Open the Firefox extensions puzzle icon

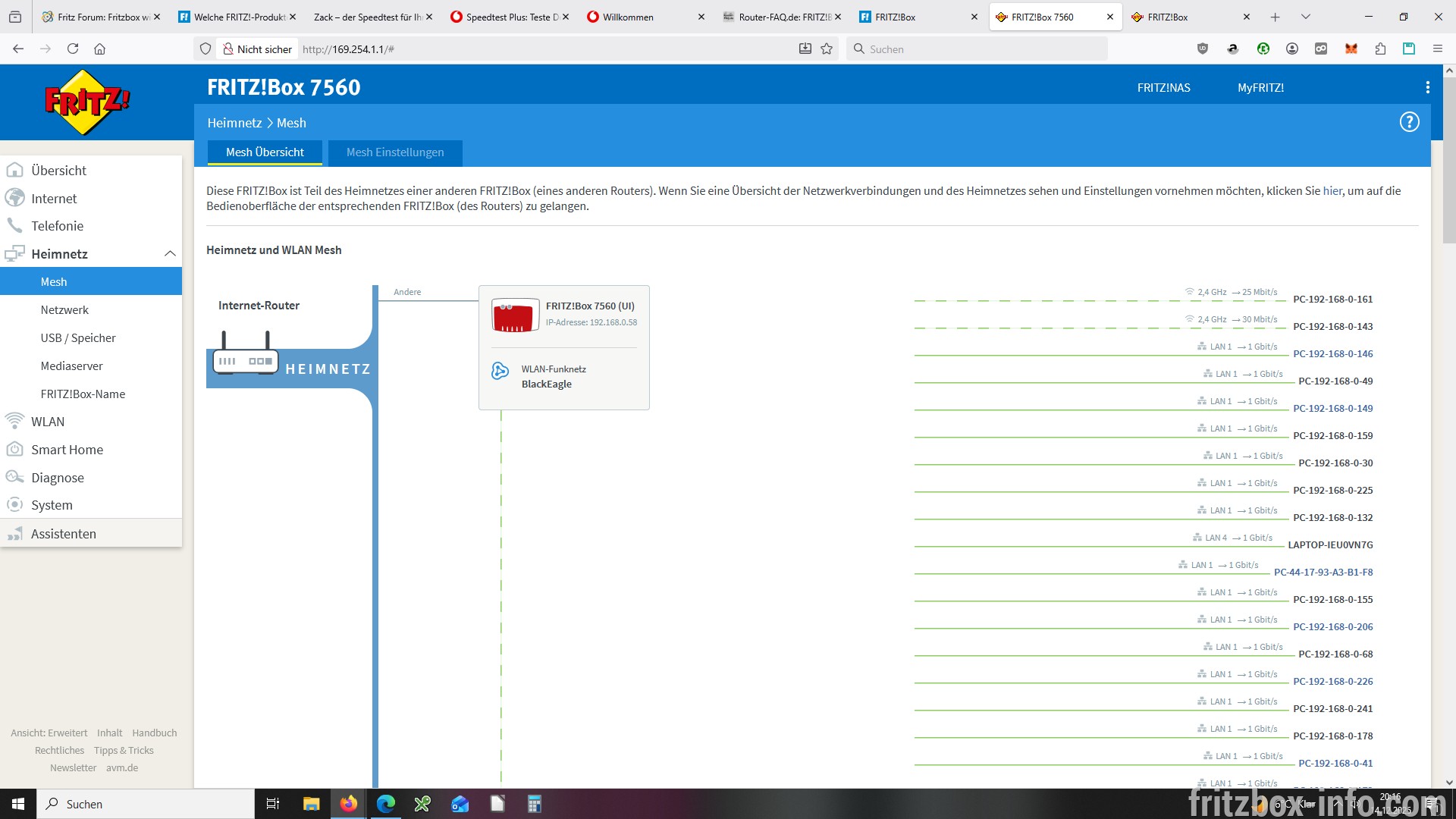1380,49
